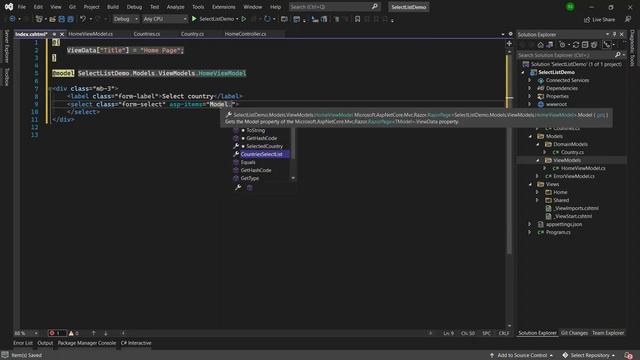The width and height of the screenshot is (640, 360).
Task: Open the Debug menu
Action: click(x=134, y=7)
